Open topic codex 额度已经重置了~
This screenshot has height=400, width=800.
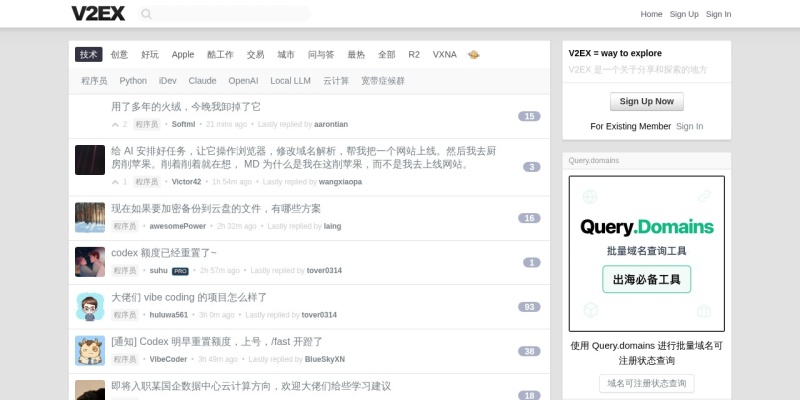(x=164, y=253)
